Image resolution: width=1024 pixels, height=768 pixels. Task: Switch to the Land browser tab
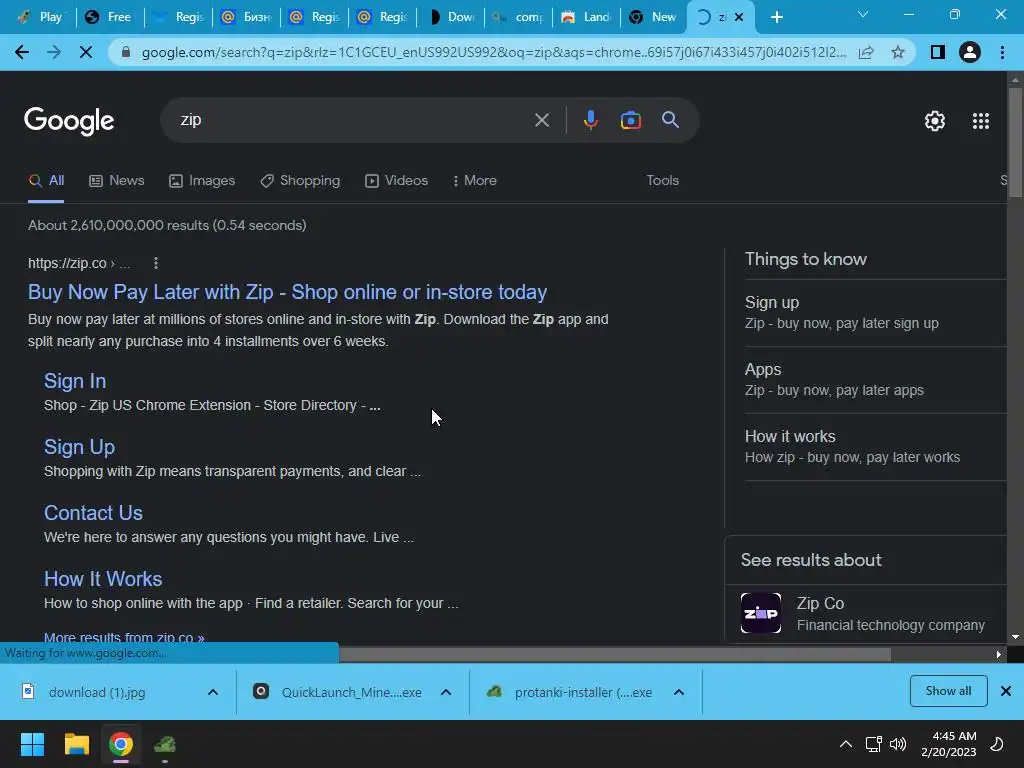click(x=586, y=17)
